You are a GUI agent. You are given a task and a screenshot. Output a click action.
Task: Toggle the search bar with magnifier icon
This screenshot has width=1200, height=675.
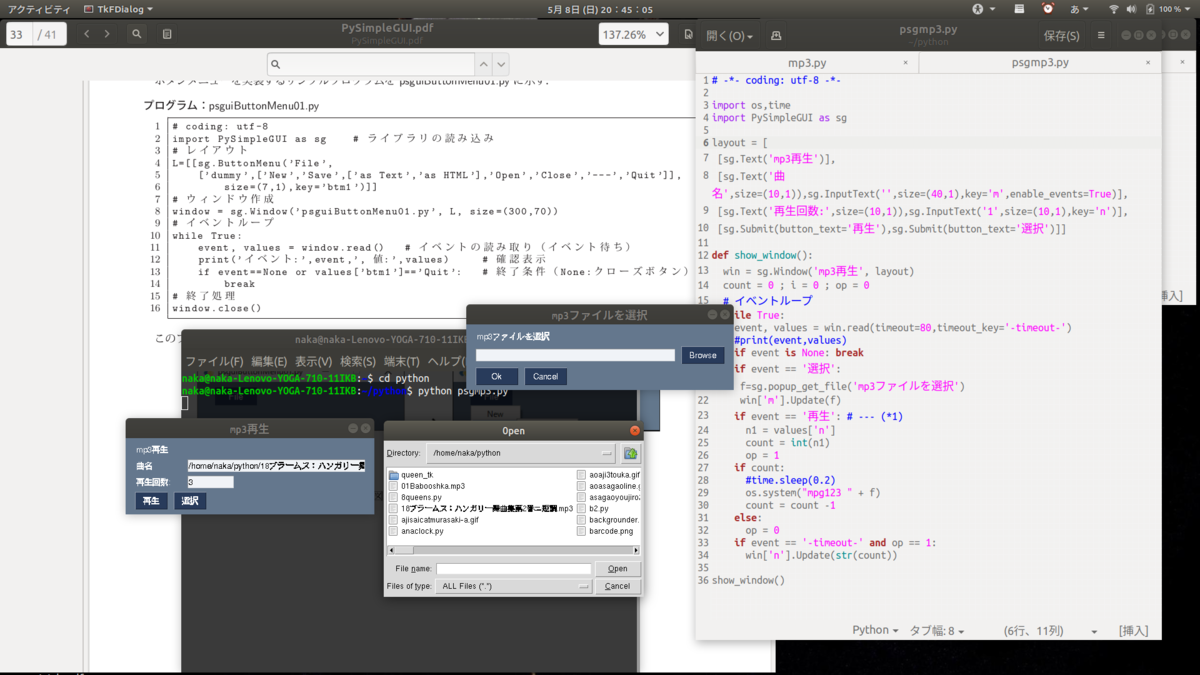pyautogui.click(x=137, y=33)
